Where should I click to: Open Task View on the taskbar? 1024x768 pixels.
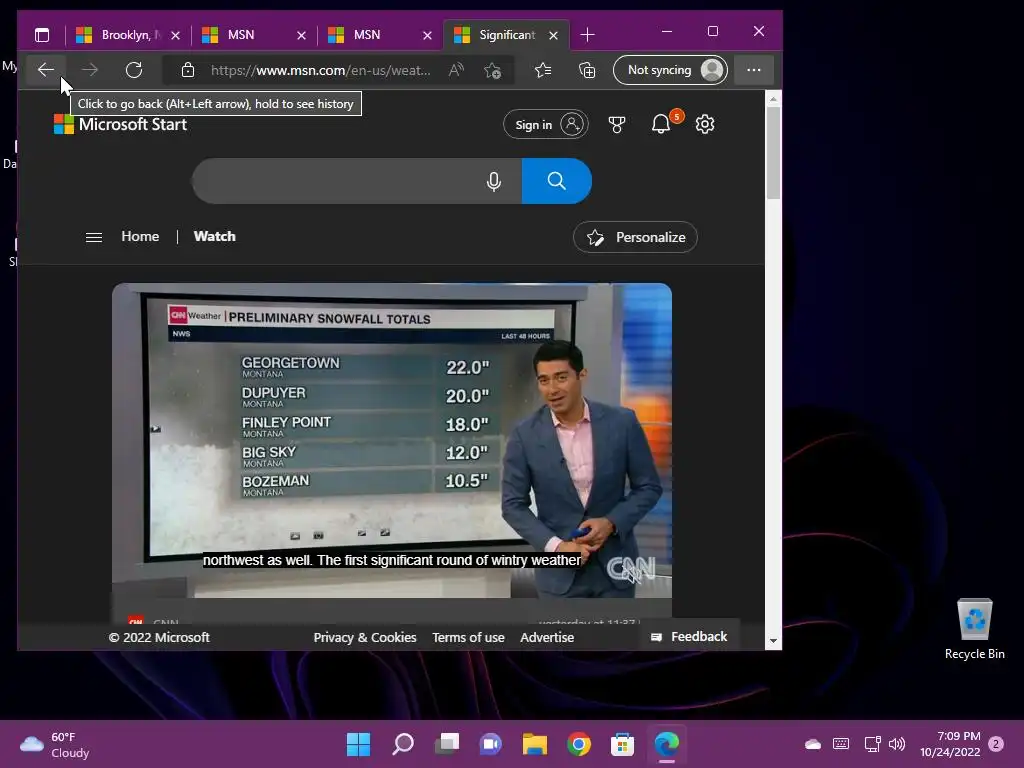[447, 744]
